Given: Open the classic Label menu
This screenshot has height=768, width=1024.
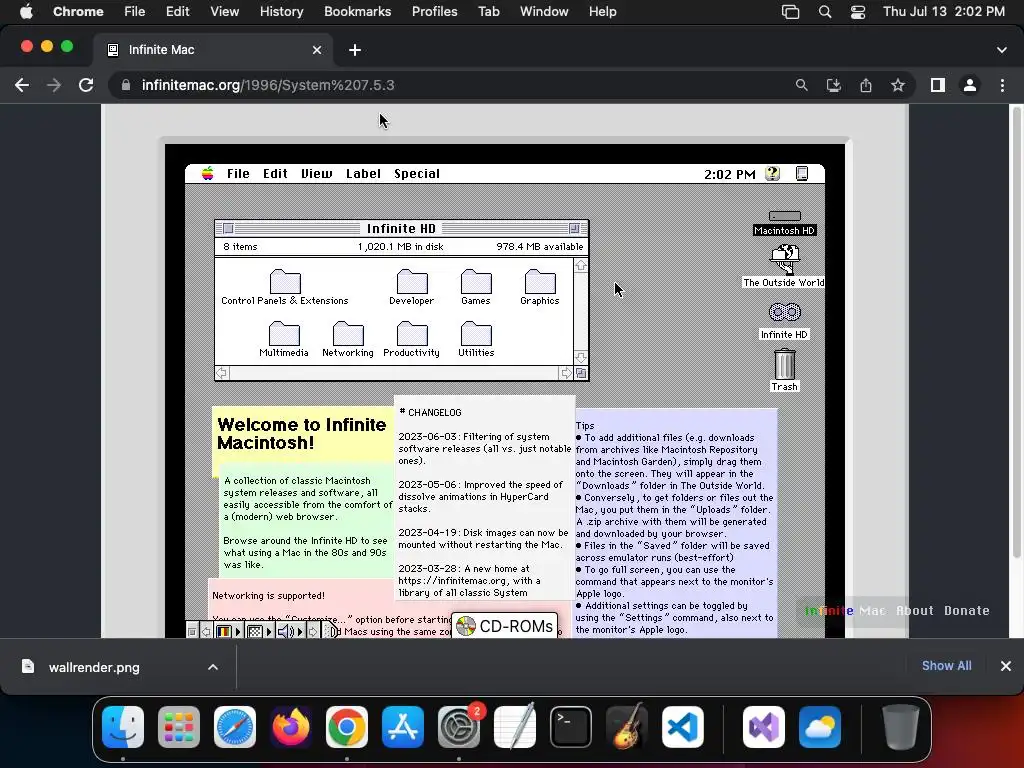Looking at the screenshot, I should [363, 174].
